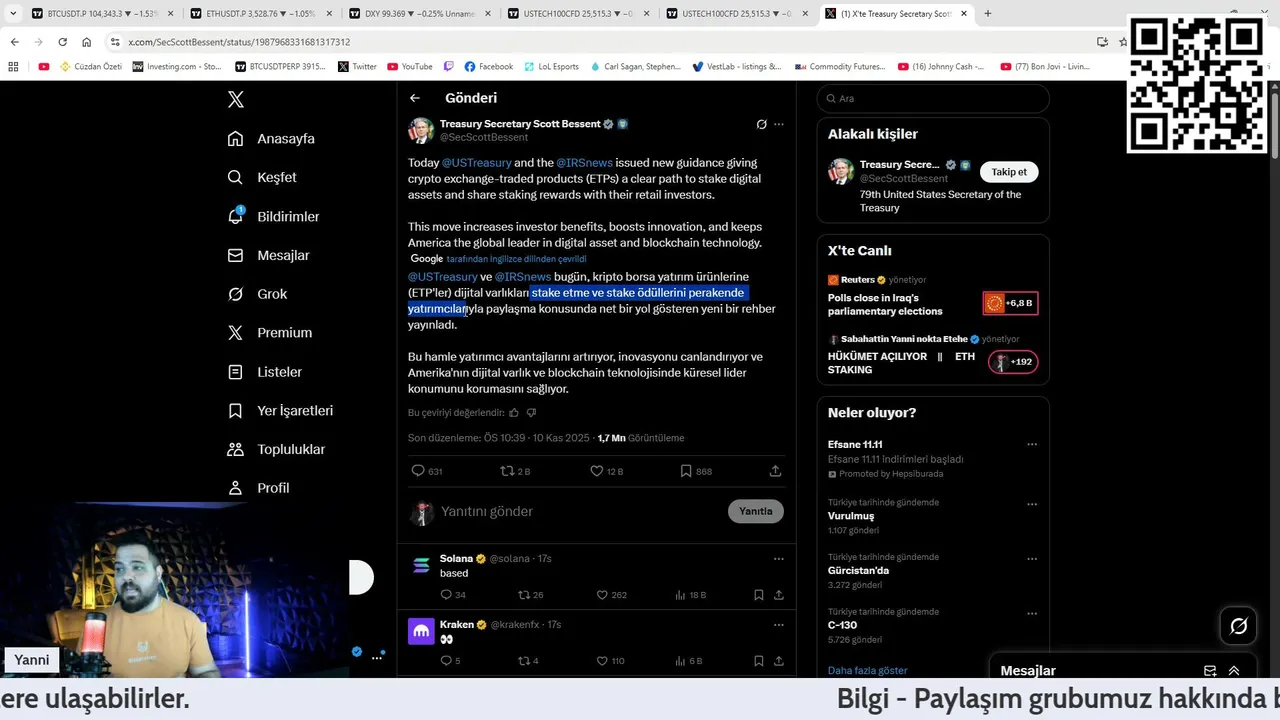The width and height of the screenshot is (1280, 720).
Task: Open Mesajlar in the left sidebar
Action: [x=268, y=255]
